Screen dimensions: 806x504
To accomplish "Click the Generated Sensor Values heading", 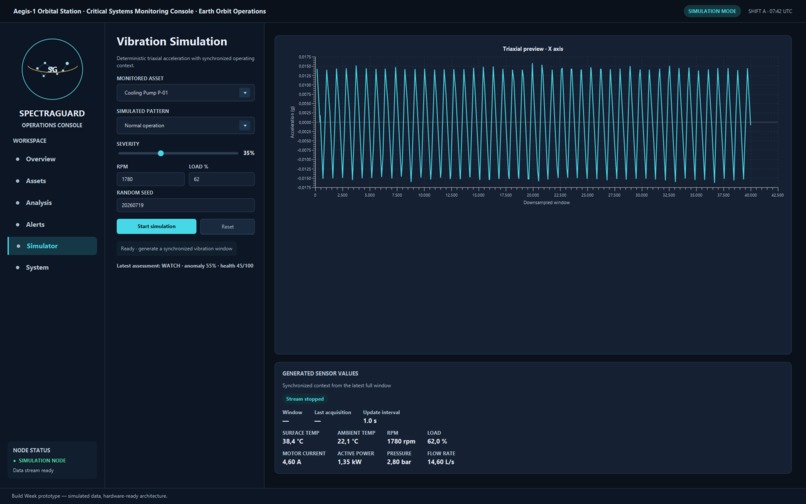I will point(320,373).
